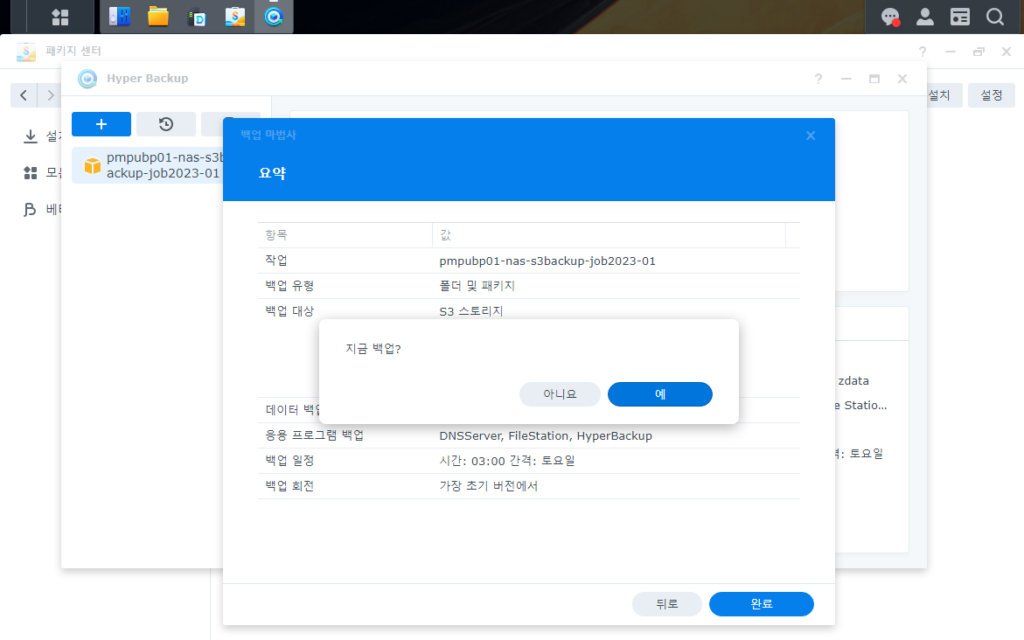Screen dimensions: 1024x640
Task: Maximize the Hyper Backup window
Action: pyautogui.click(x=874, y=79)
